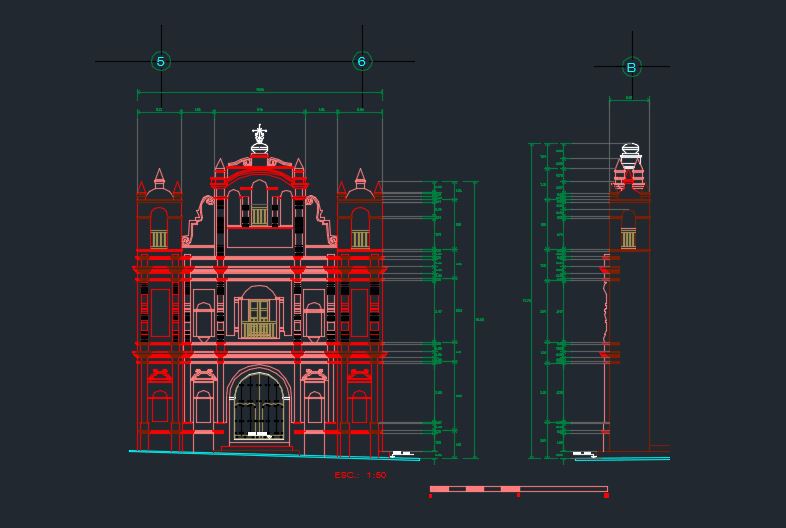The height and width of the screenshot is (528, 786).
Task: Select the grid axis bubble labeled 6
Action: 362,62
